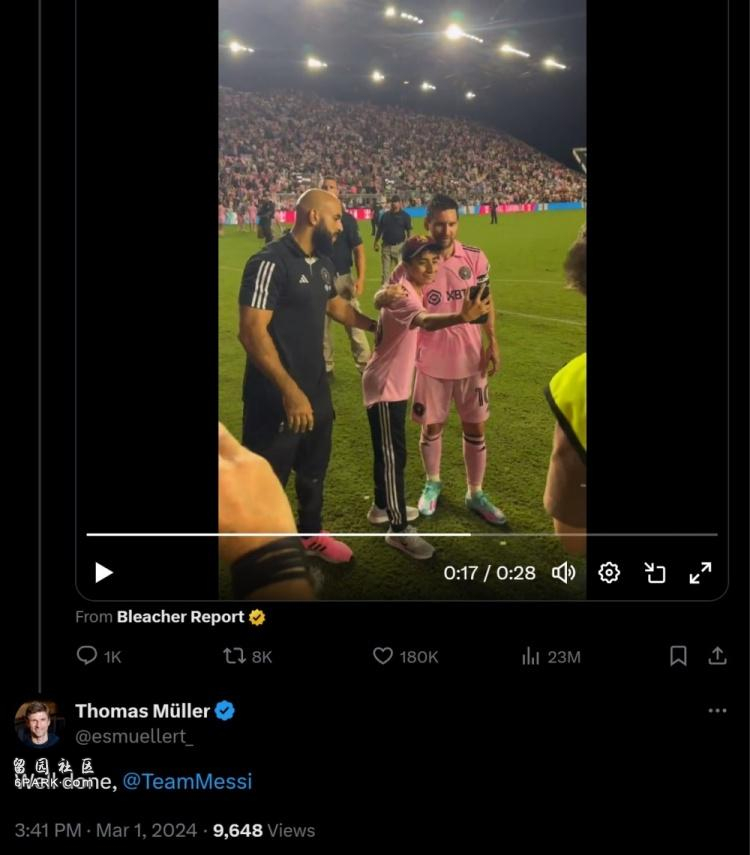
Task: Enter fullscreen video mode
Action: [x=700, y=572]
